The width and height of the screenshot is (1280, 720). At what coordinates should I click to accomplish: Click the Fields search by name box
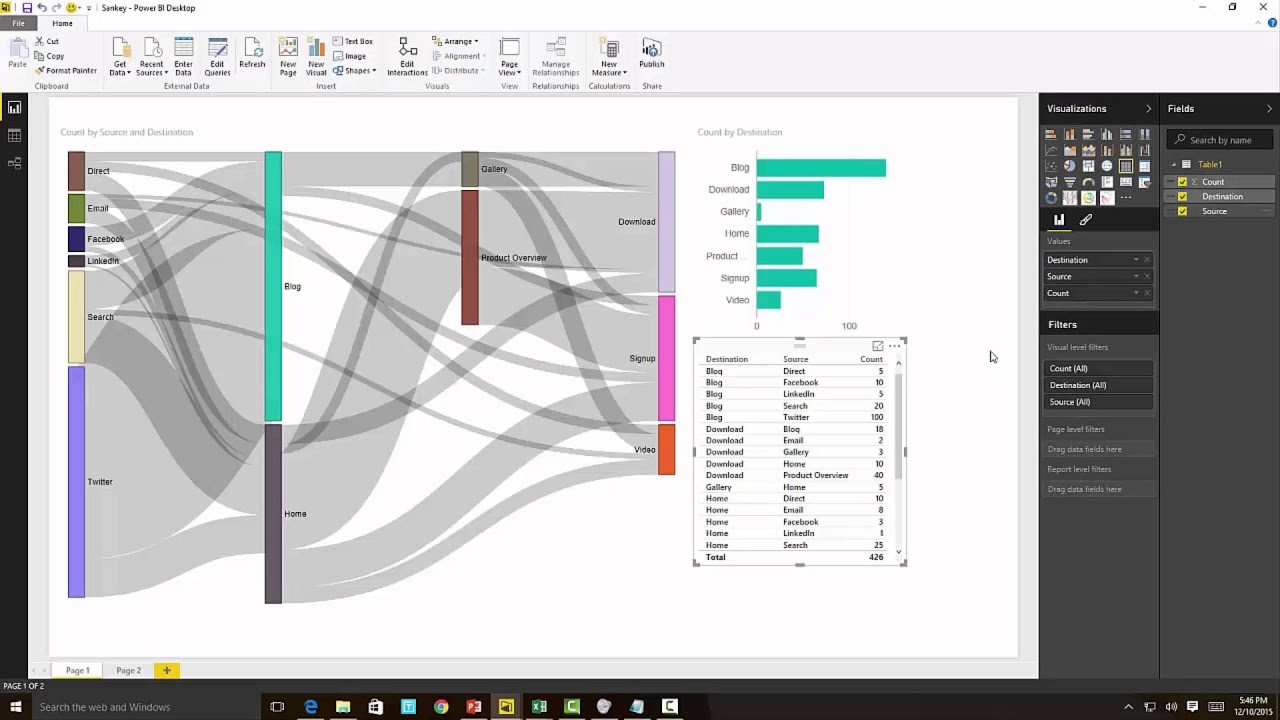pos(1219,140)
